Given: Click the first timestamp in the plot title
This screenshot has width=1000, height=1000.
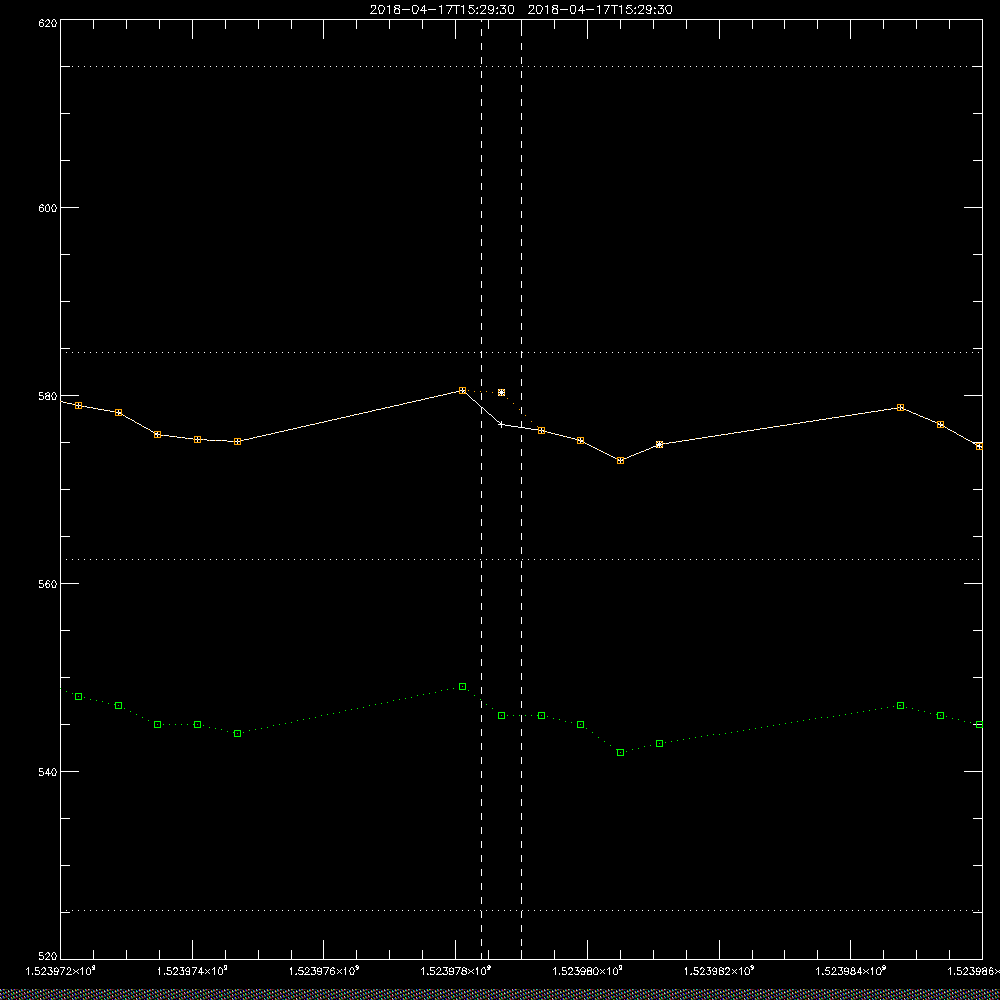Looking at the screenshot, I should 442,10.
